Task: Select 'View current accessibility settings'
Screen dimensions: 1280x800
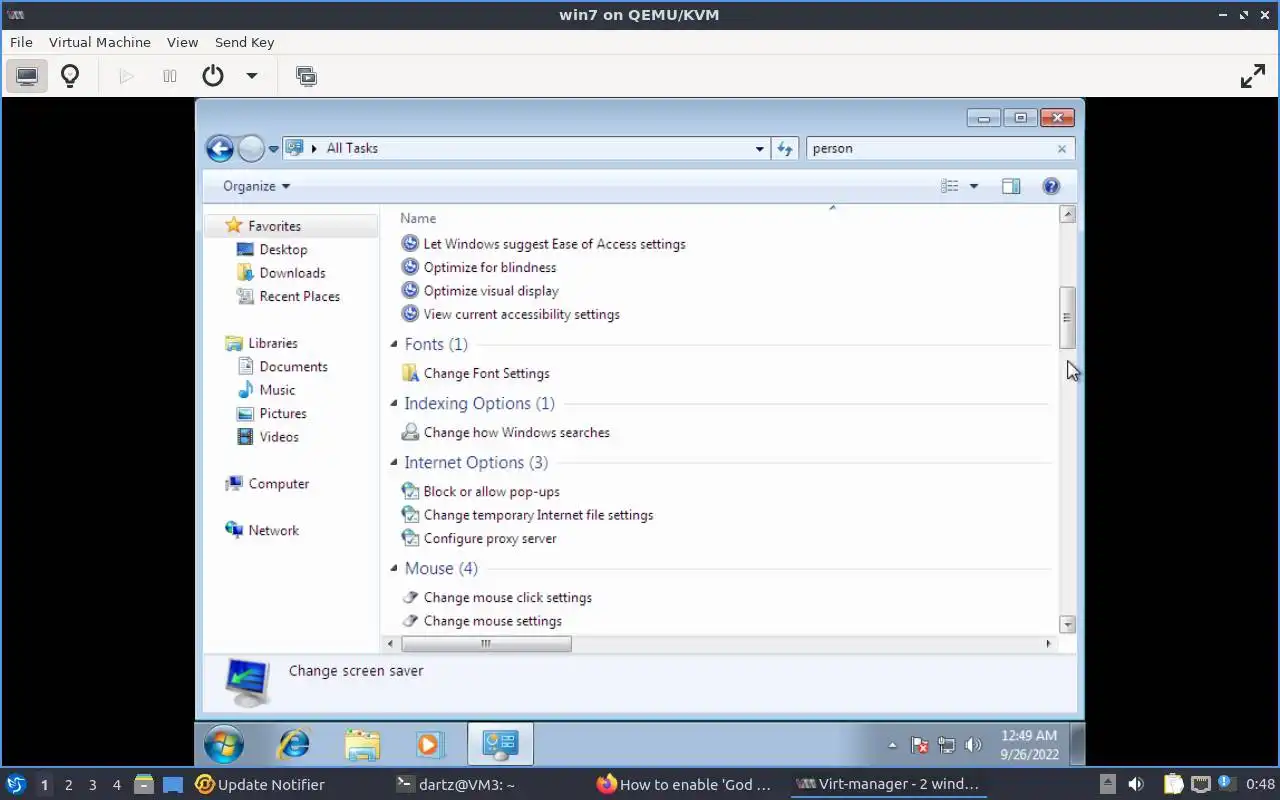Action: pyautogui.click(x=521, y=314)
